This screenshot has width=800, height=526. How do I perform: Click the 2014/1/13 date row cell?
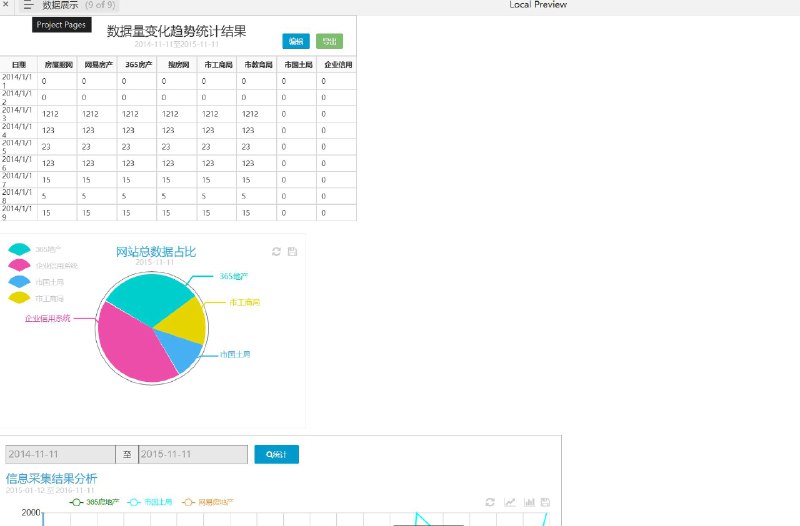click(18, 114)
